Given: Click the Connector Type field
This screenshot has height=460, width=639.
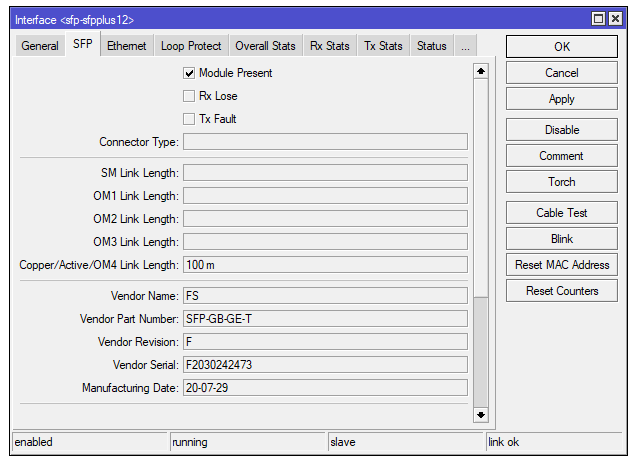Looking at the screenshot, I should click(x=325, y=142).
